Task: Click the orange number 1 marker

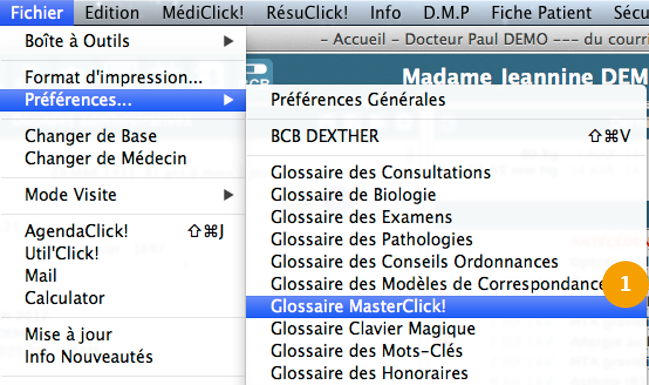Action: pyautogui.click(x=625, y=284)
